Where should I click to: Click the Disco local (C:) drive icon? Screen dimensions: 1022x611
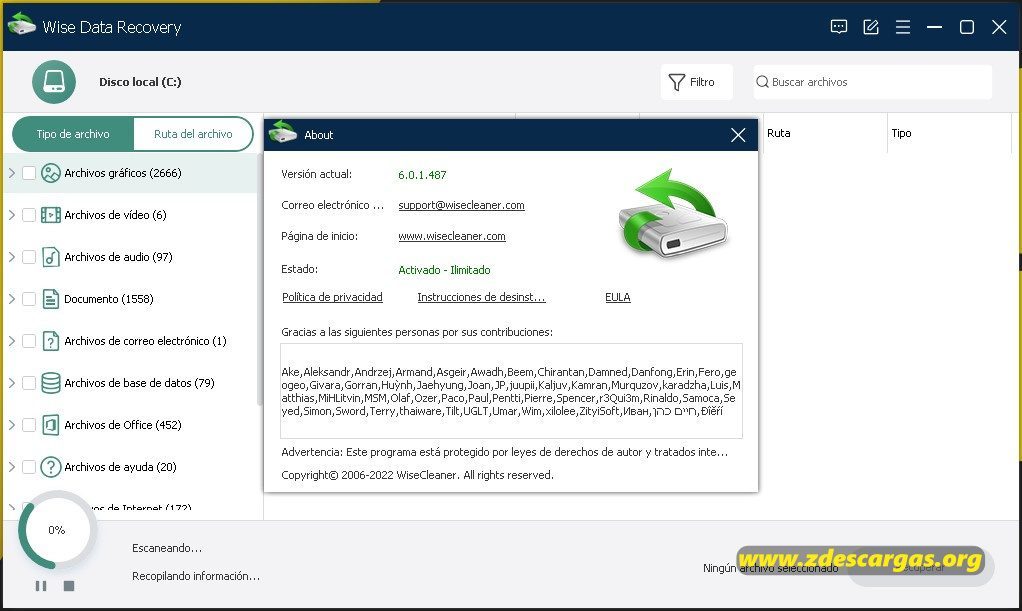[x=54, y=82]
